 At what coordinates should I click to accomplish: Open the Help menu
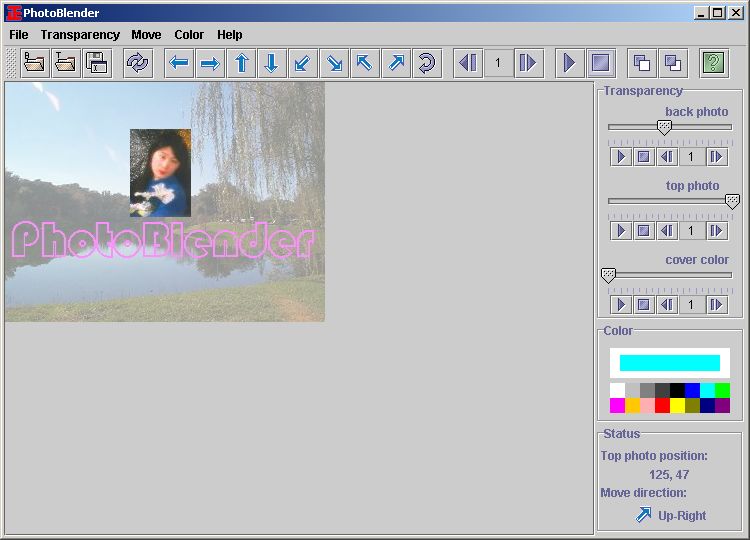[230, 35]
